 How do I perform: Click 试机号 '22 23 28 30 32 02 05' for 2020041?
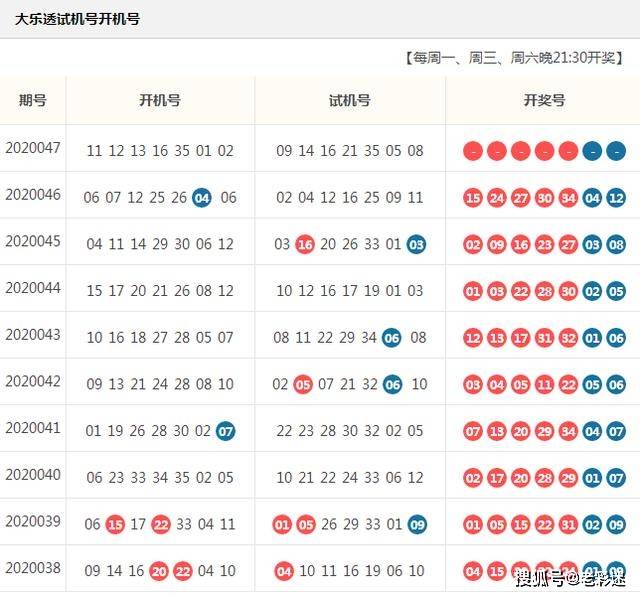coord(350,431)
